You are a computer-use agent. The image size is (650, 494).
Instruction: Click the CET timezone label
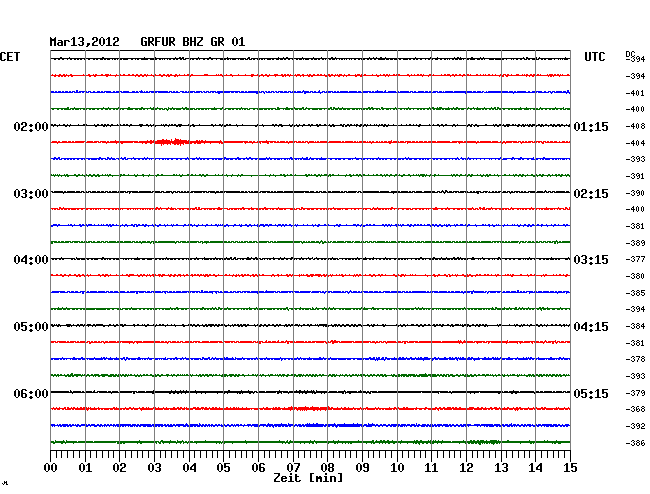pyautogui.click(x=10, y=57)
